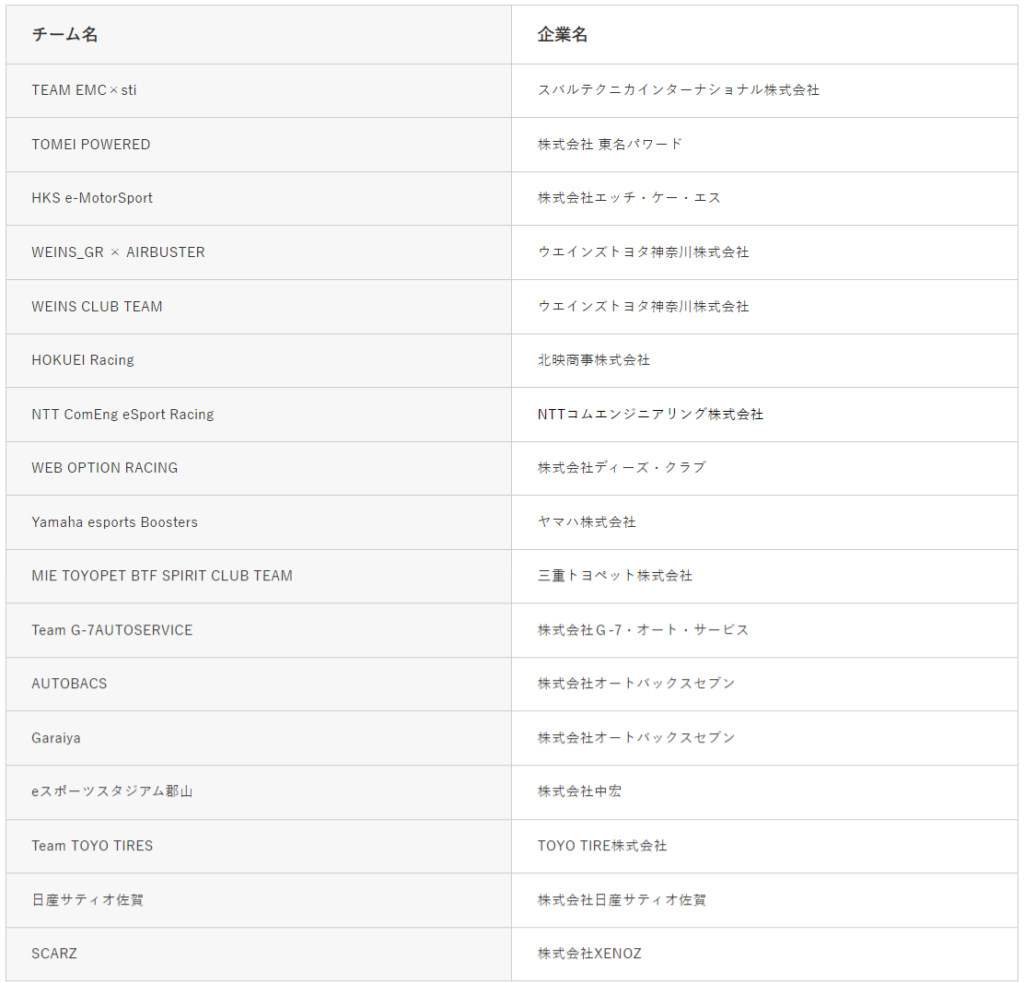1024x983 pixels.
Task: Click WEINS_GR × AIRBUSTER team name
Action: pos(118,252)
